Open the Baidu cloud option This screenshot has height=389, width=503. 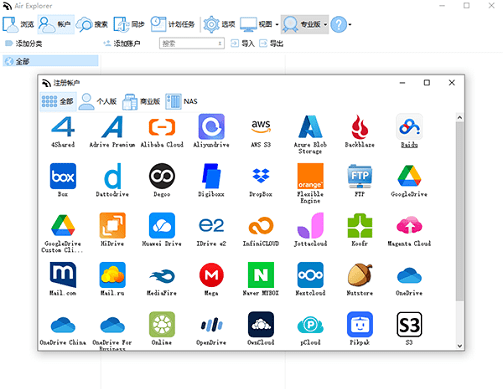(x=409, y=132)
